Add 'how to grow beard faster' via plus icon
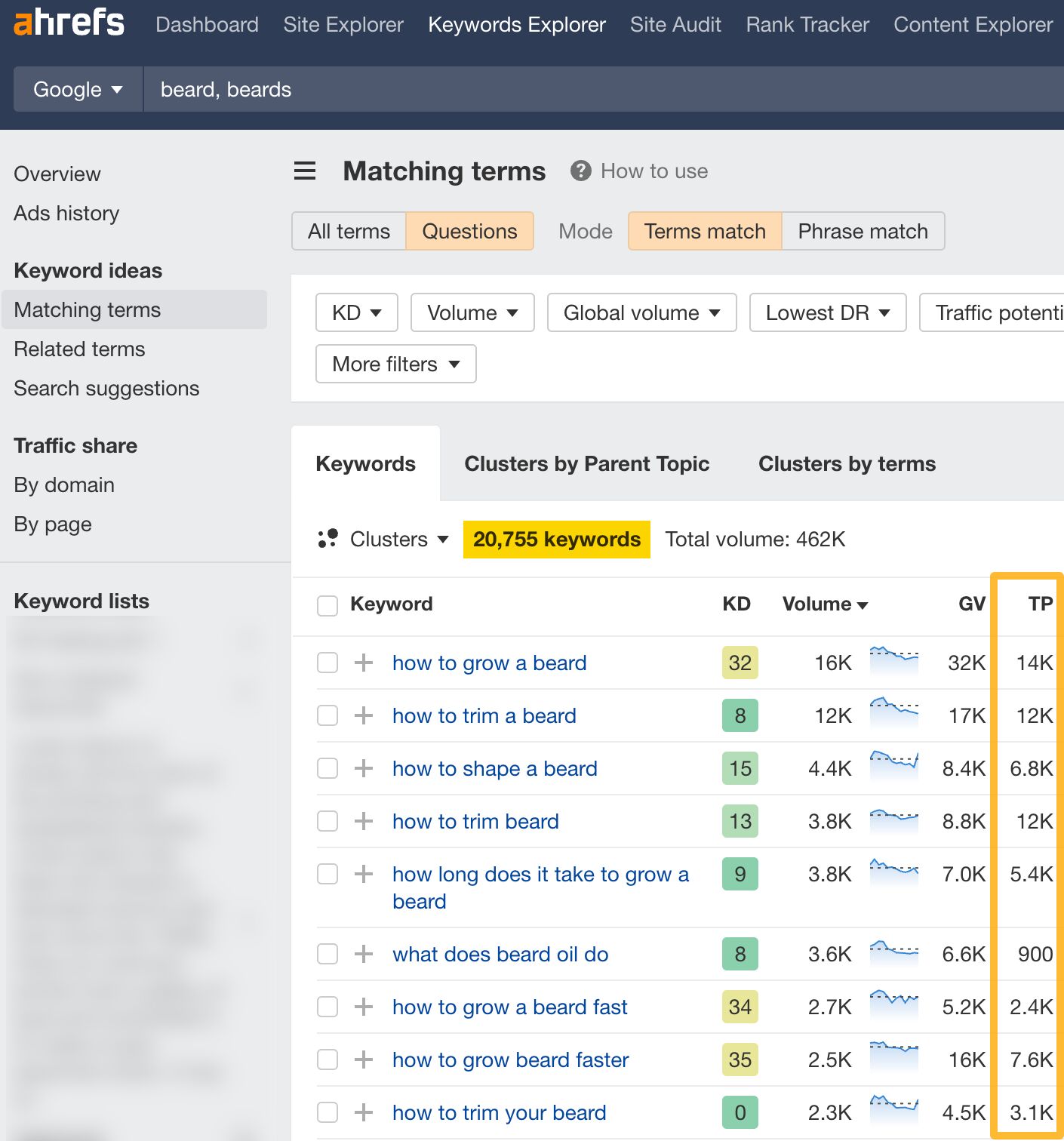This screenshot has height=1141, width=1064. point(364,1059)
